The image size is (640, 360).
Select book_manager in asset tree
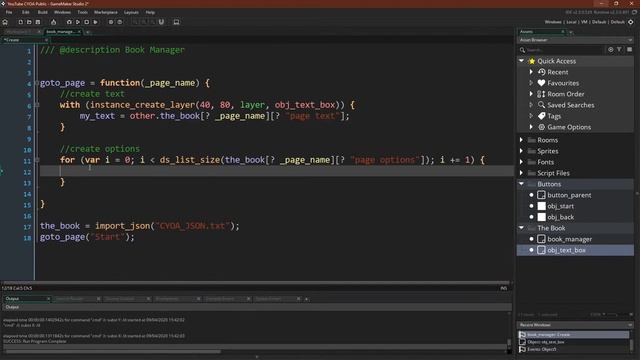(569, 239)
